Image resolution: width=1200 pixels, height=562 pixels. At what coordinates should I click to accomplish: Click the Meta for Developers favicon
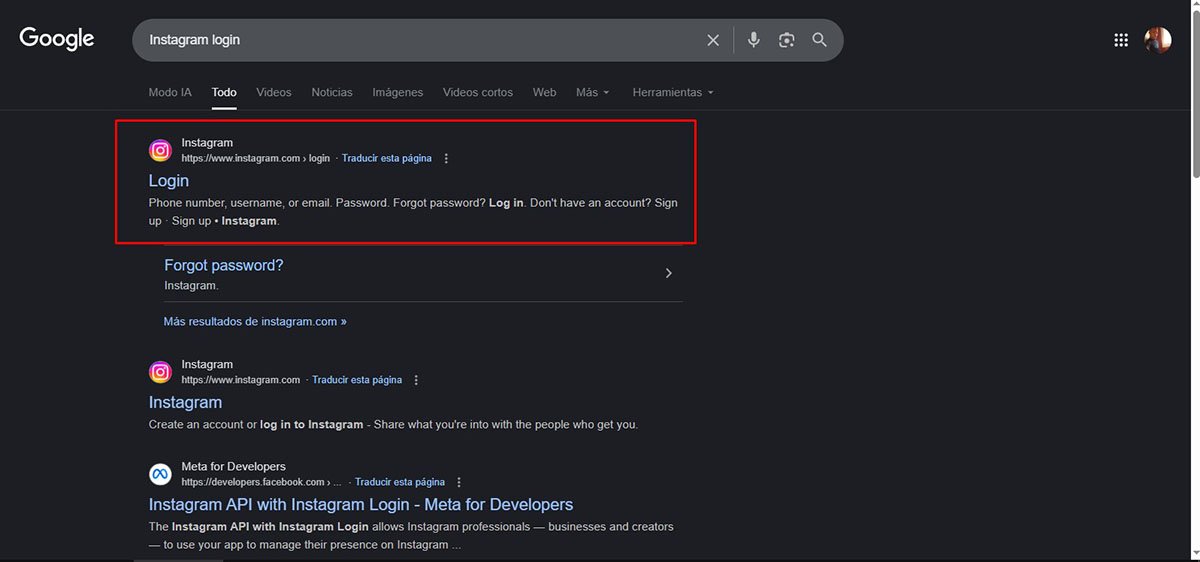click(160, 474)
